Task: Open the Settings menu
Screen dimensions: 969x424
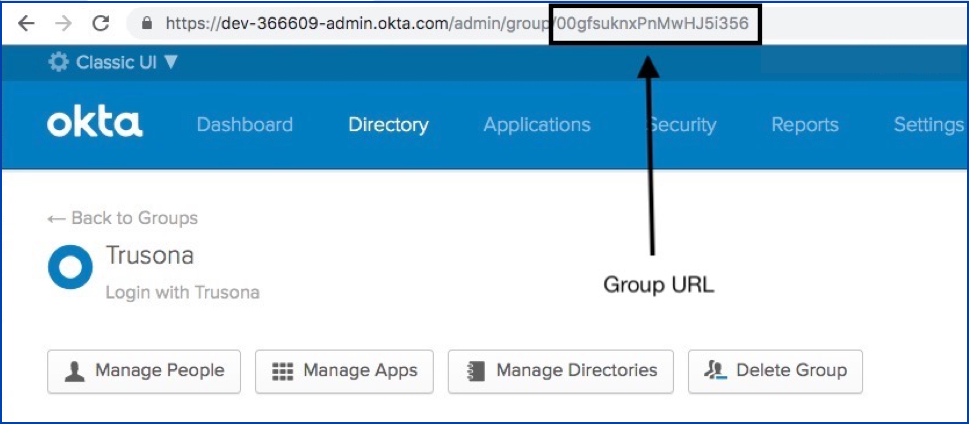Action: tap(929, 125)
